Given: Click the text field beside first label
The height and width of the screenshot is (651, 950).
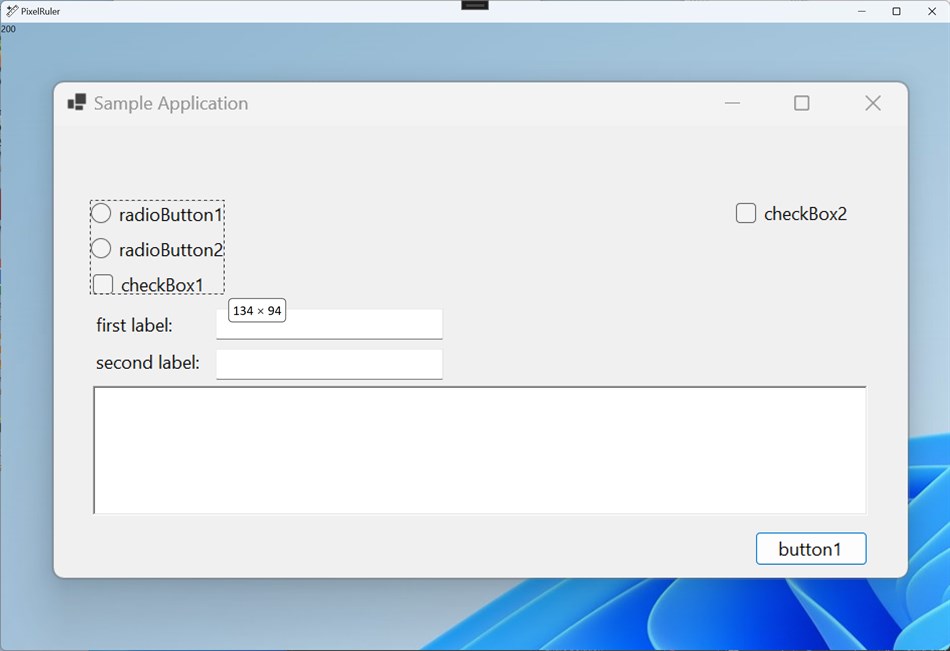Looking at the screenshot, I should [x=329, y=324].
